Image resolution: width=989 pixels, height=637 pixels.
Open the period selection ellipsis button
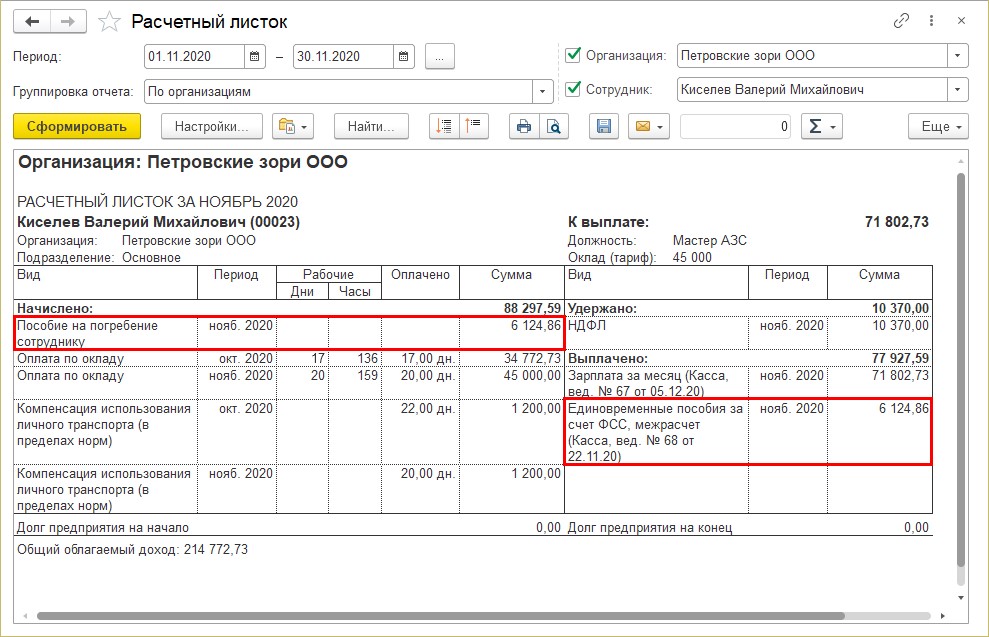click(x=440, y=56)
